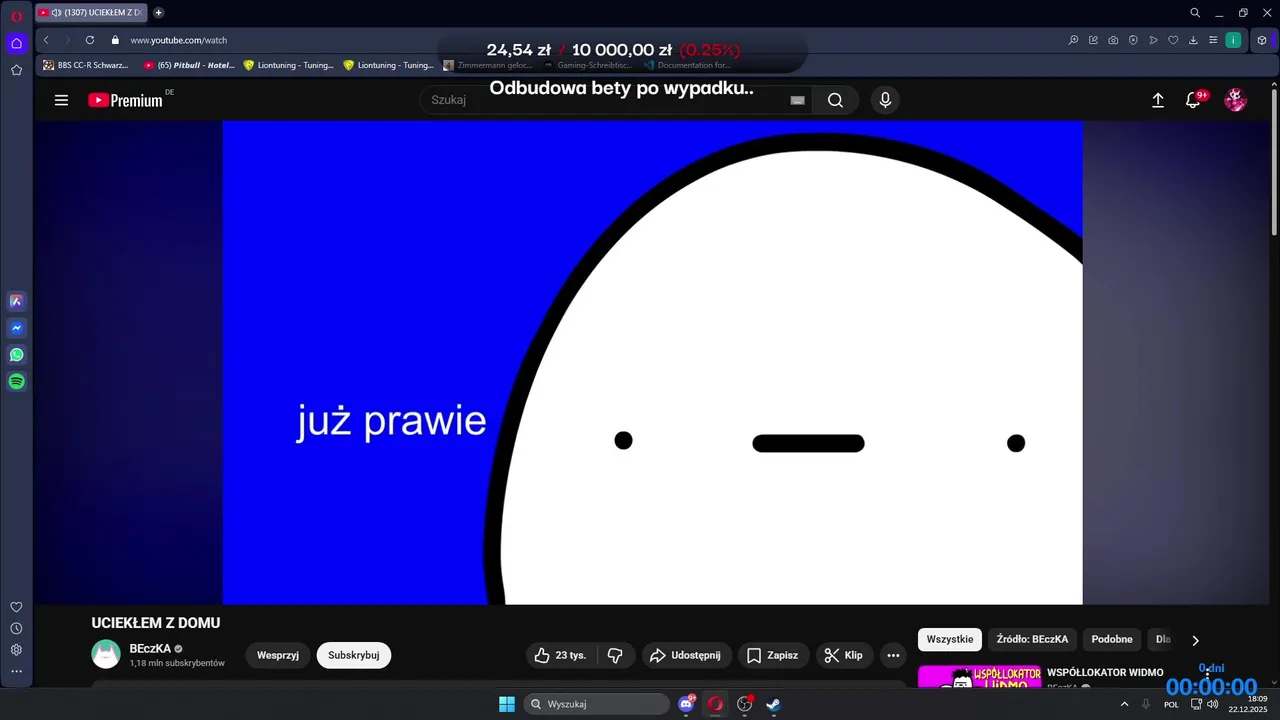Open the Pitbull - Hotel bookmark
Screen dimensions: 1280x720
click(189, 65)
